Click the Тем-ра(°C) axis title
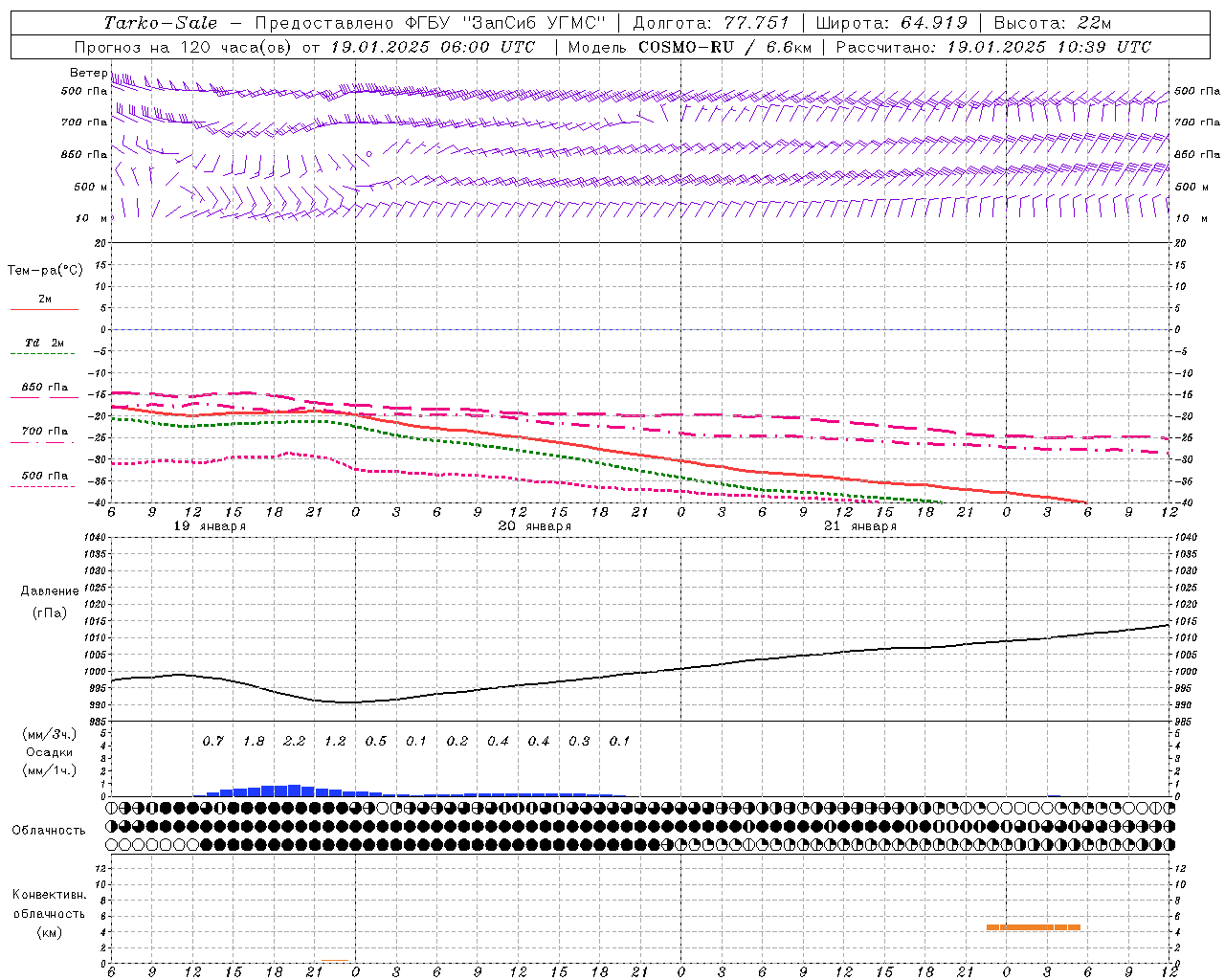 tap(45, 271)
